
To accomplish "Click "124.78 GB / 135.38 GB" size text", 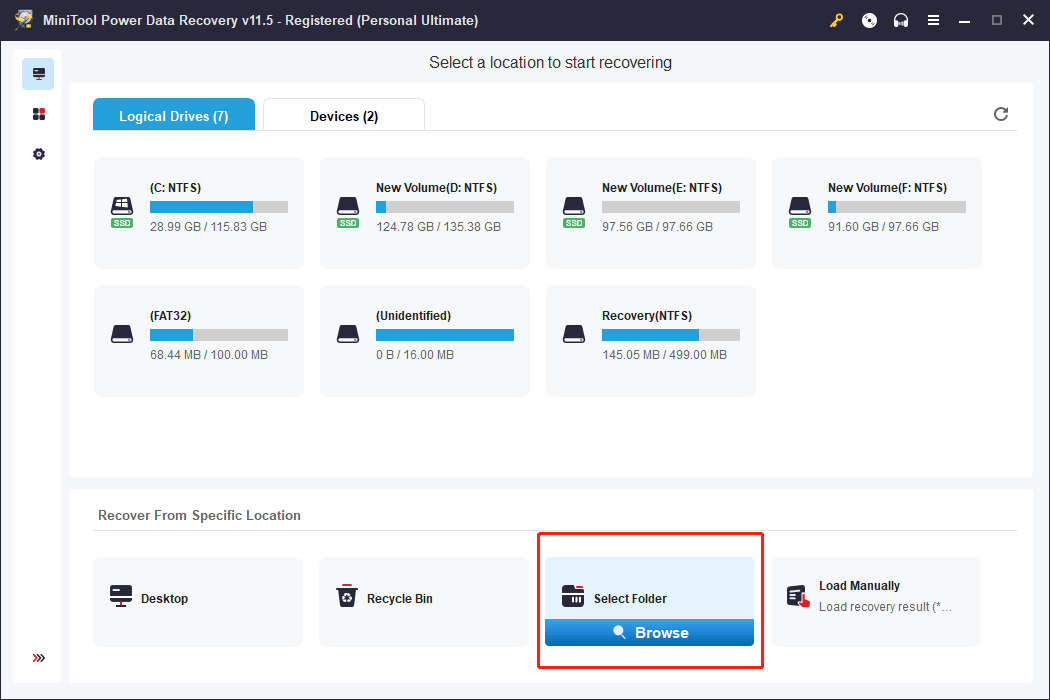I will point(439,226).
